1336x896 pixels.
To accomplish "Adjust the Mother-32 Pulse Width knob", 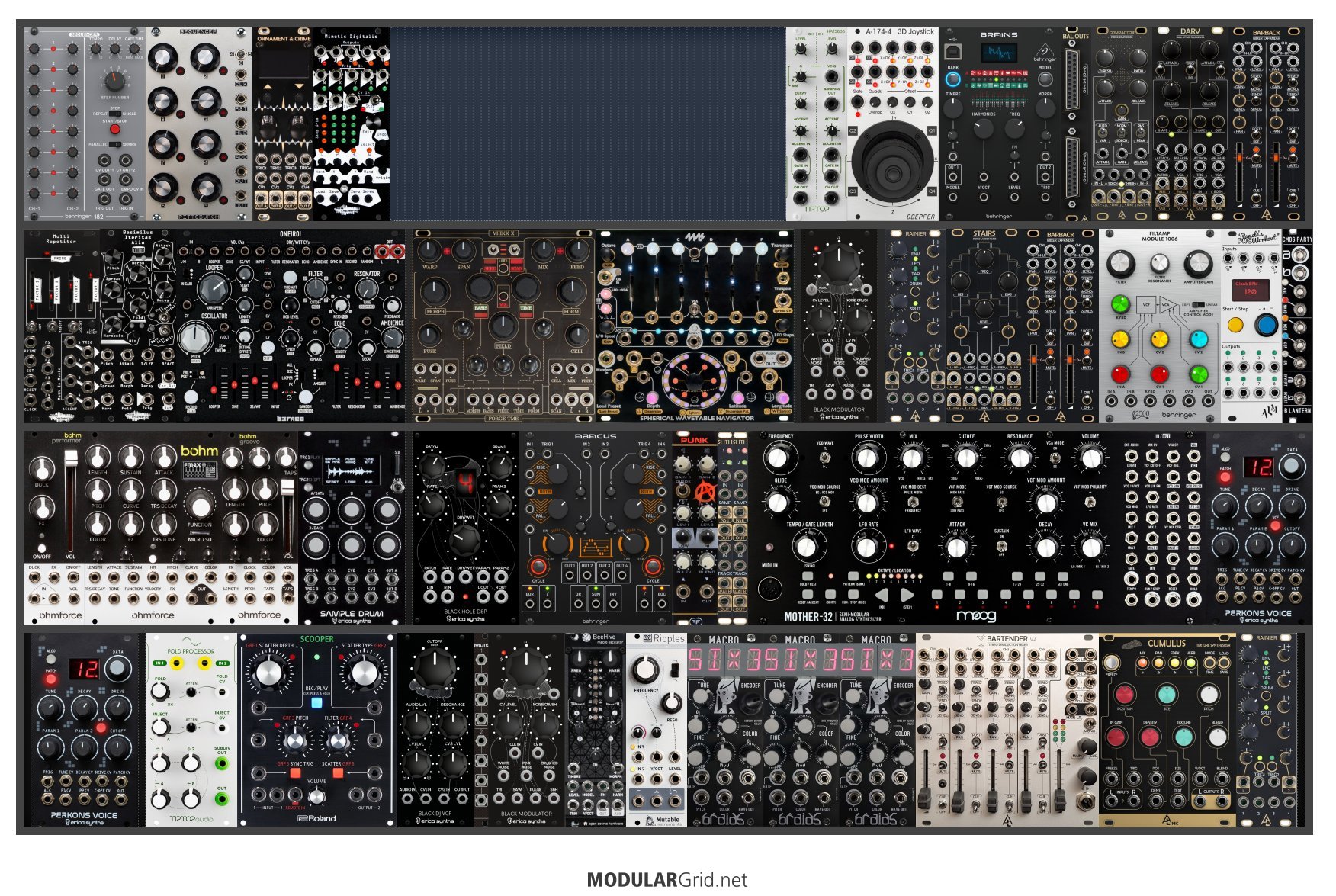I will tap(867, 458).
